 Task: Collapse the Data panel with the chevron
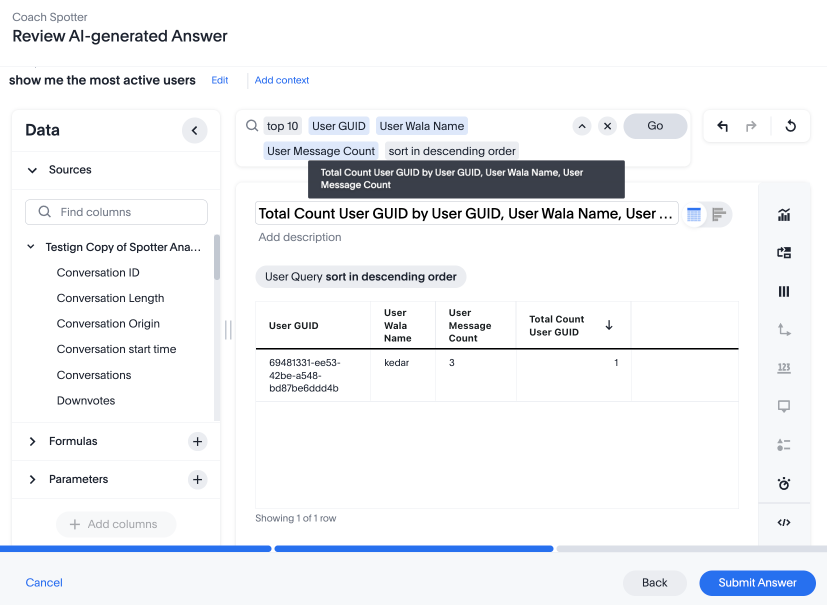(x=194, y=130)
